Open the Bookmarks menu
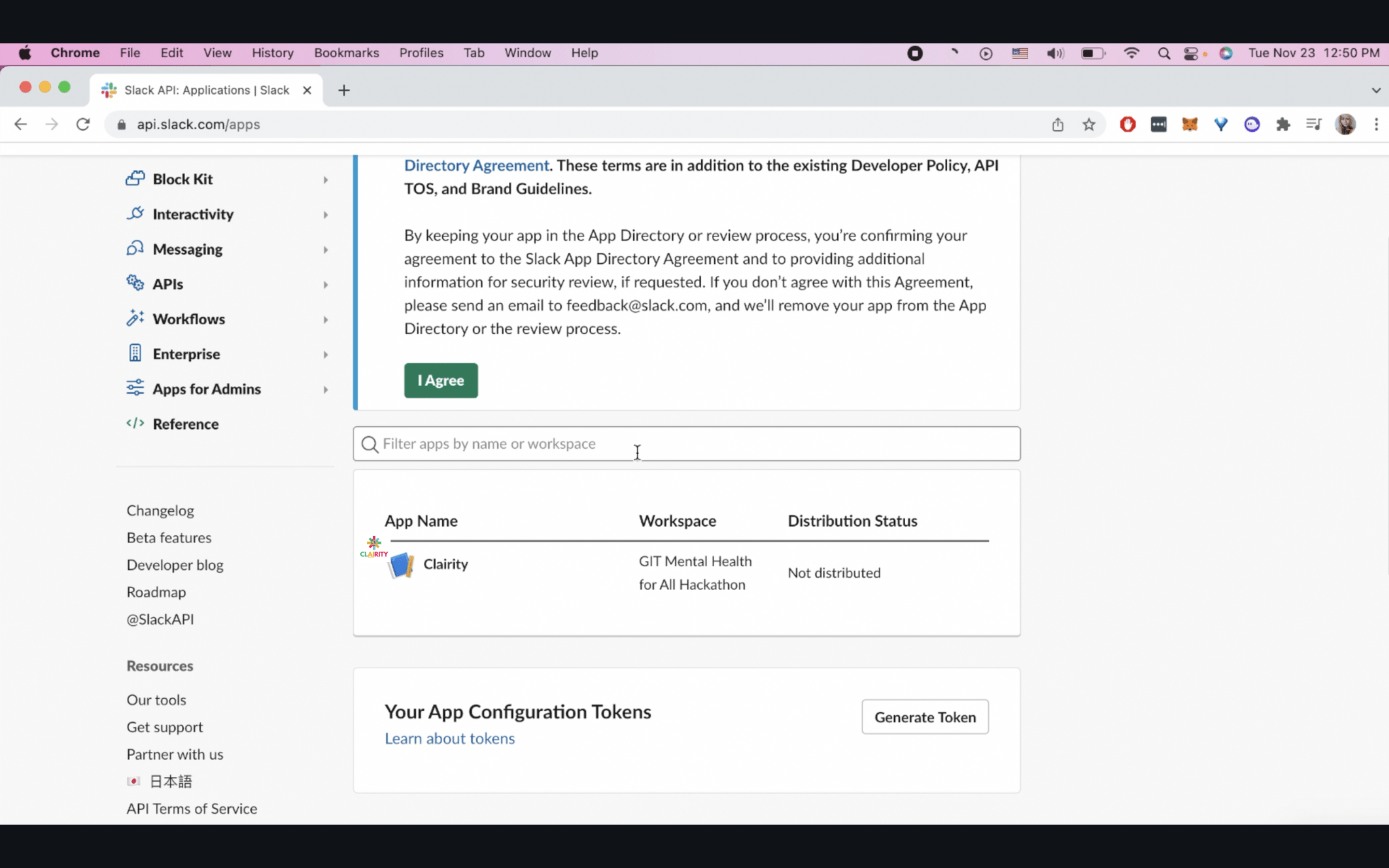This screenshot has height=868, width=1389. [346, 53]
